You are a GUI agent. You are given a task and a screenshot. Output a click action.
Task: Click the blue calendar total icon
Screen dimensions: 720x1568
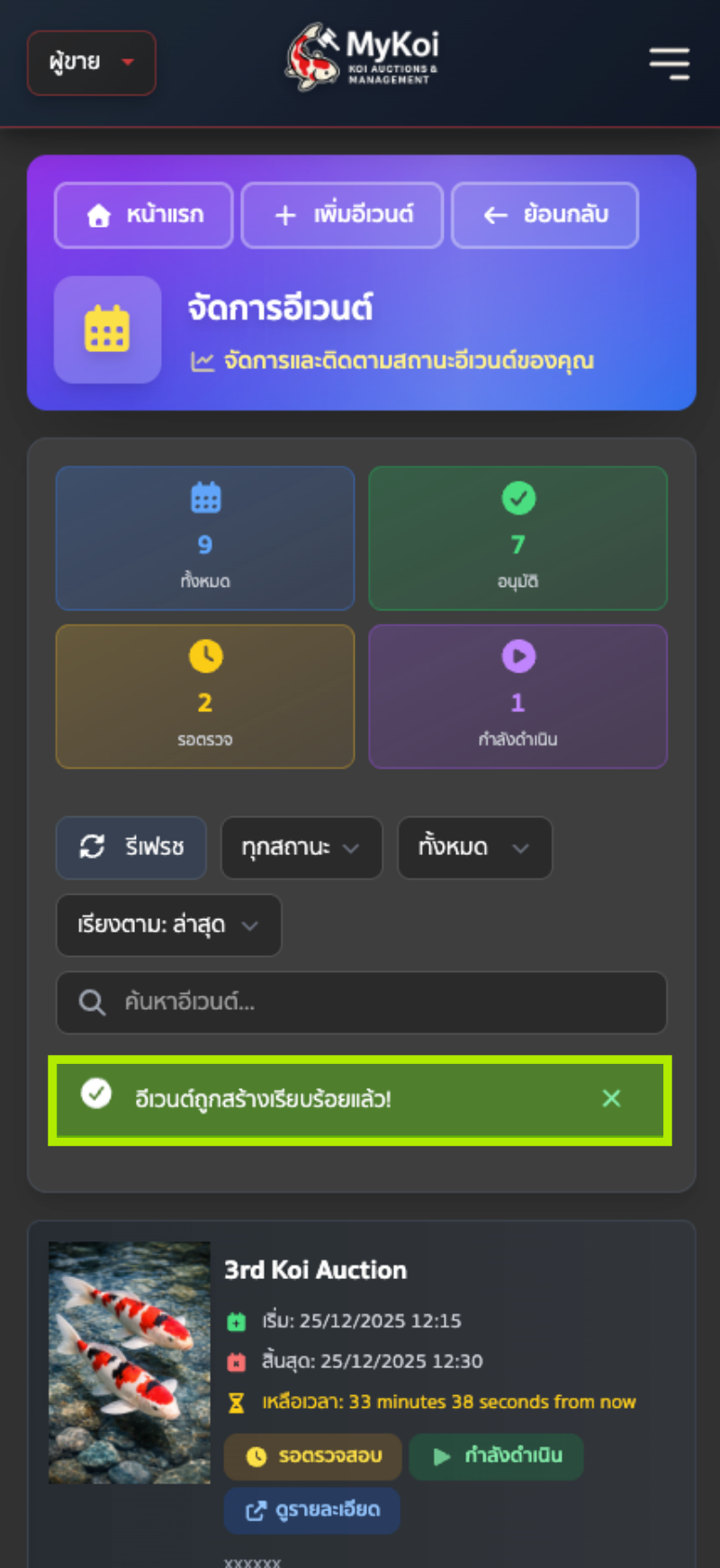click(205, 498)
